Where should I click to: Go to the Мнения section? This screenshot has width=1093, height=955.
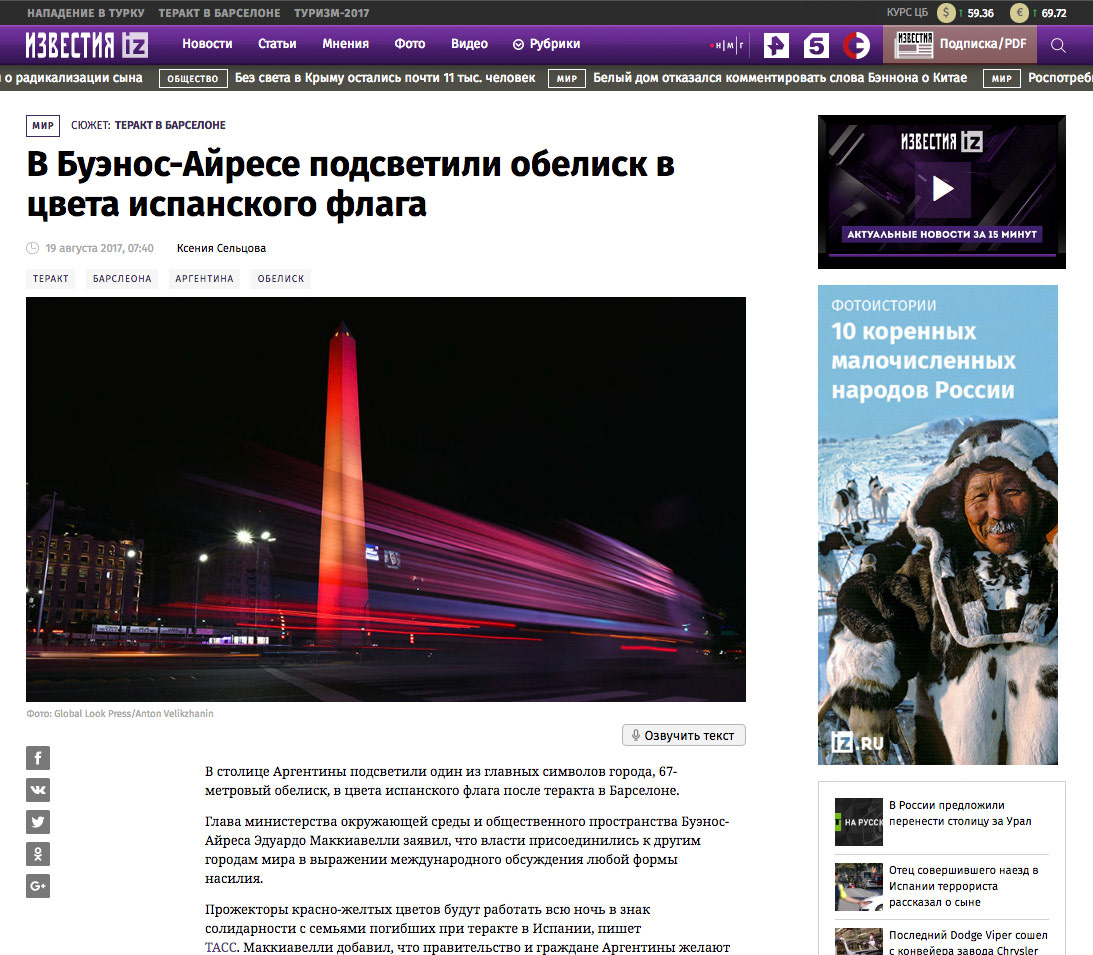pyautogui.click(x=345, y=44)
